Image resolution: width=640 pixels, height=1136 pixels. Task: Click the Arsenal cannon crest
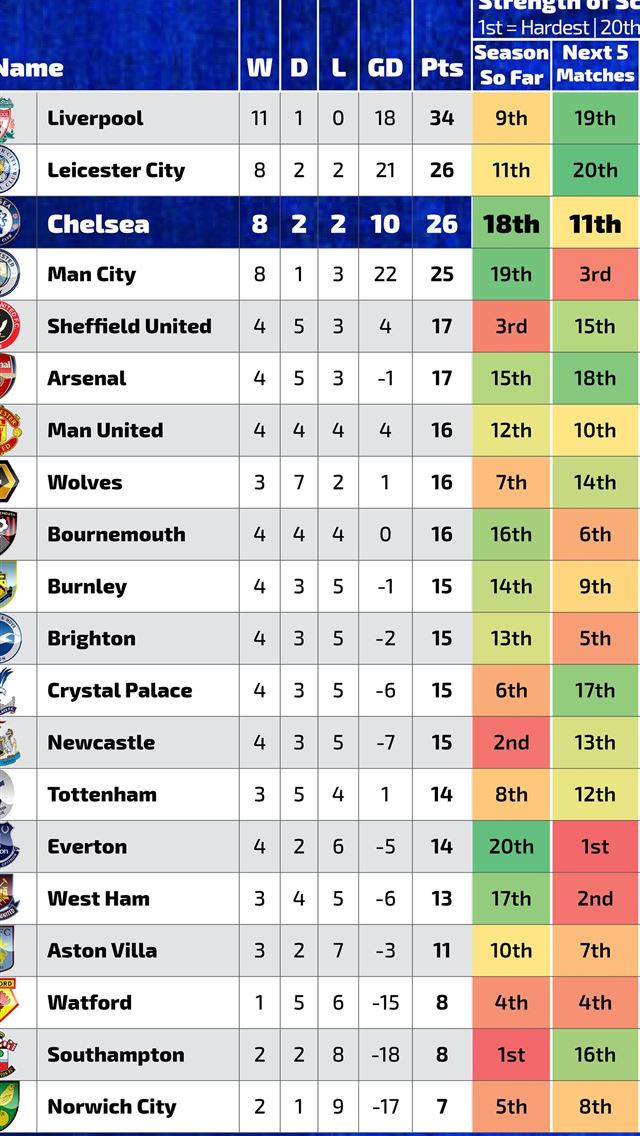(x=8, y=378)
